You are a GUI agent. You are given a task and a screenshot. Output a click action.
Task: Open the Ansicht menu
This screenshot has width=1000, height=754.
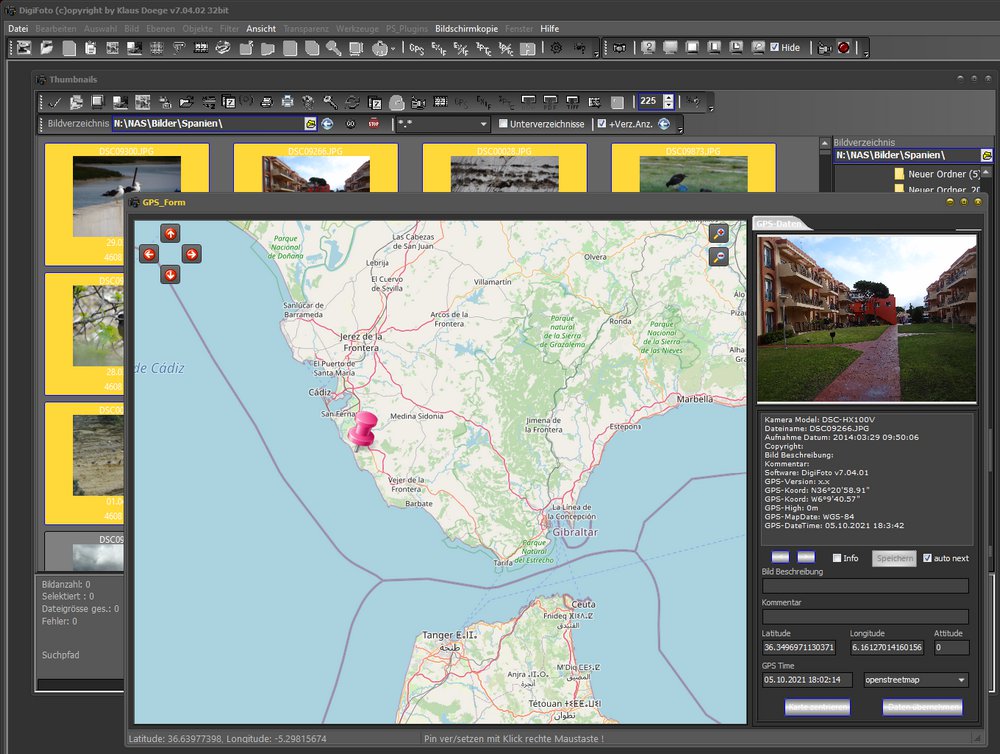coord(261,29)
